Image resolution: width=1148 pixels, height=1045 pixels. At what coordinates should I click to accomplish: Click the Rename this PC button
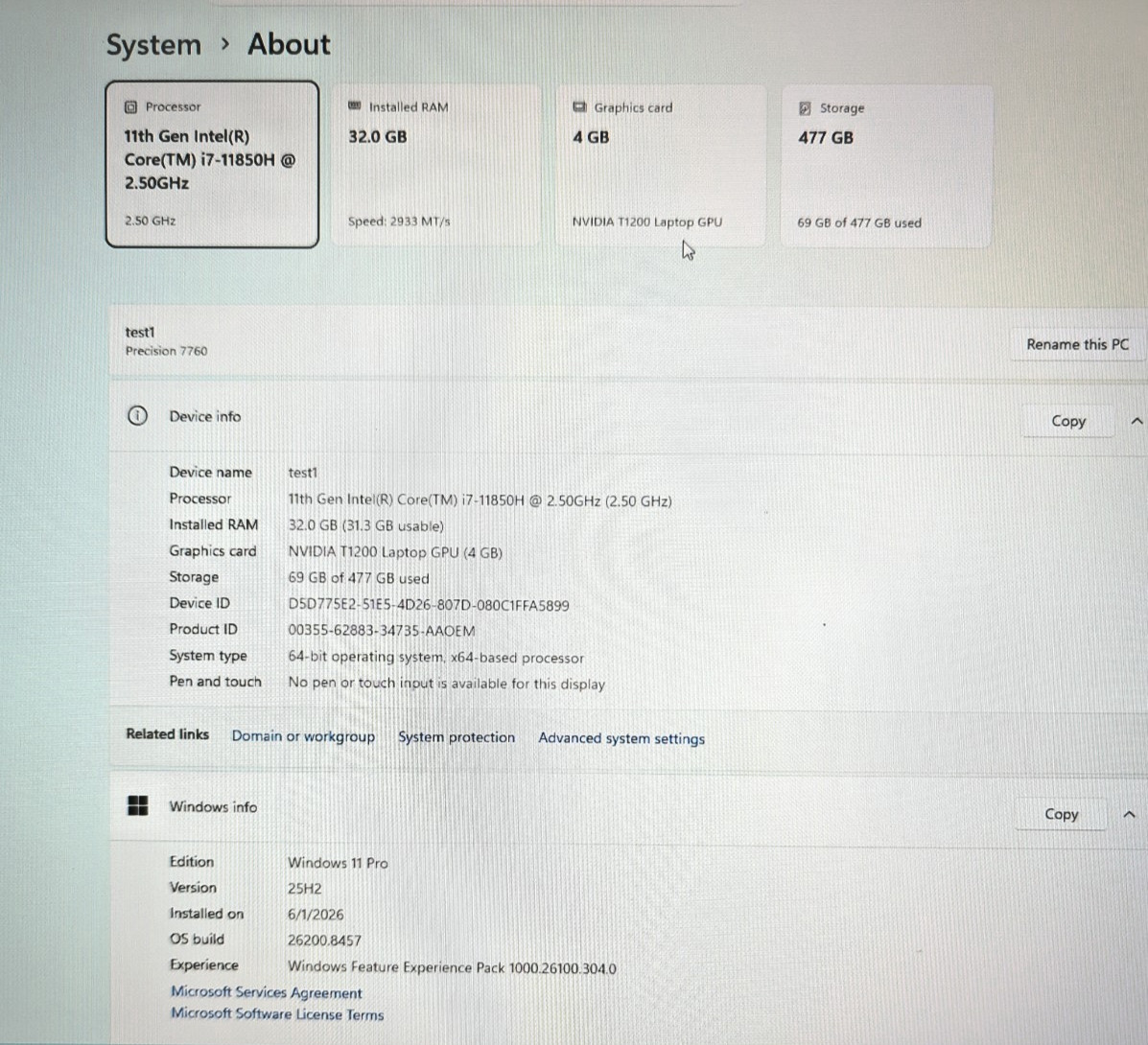point(1078,344)
